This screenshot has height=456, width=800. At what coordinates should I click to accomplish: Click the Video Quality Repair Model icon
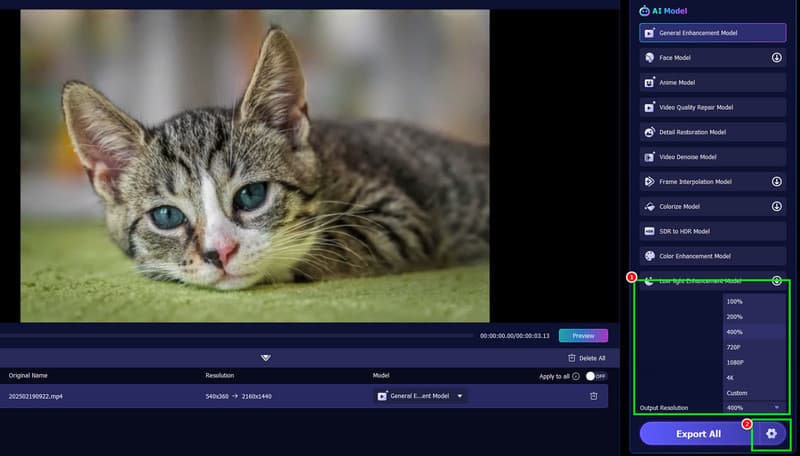pyautogui.click(x=650, y=107)
